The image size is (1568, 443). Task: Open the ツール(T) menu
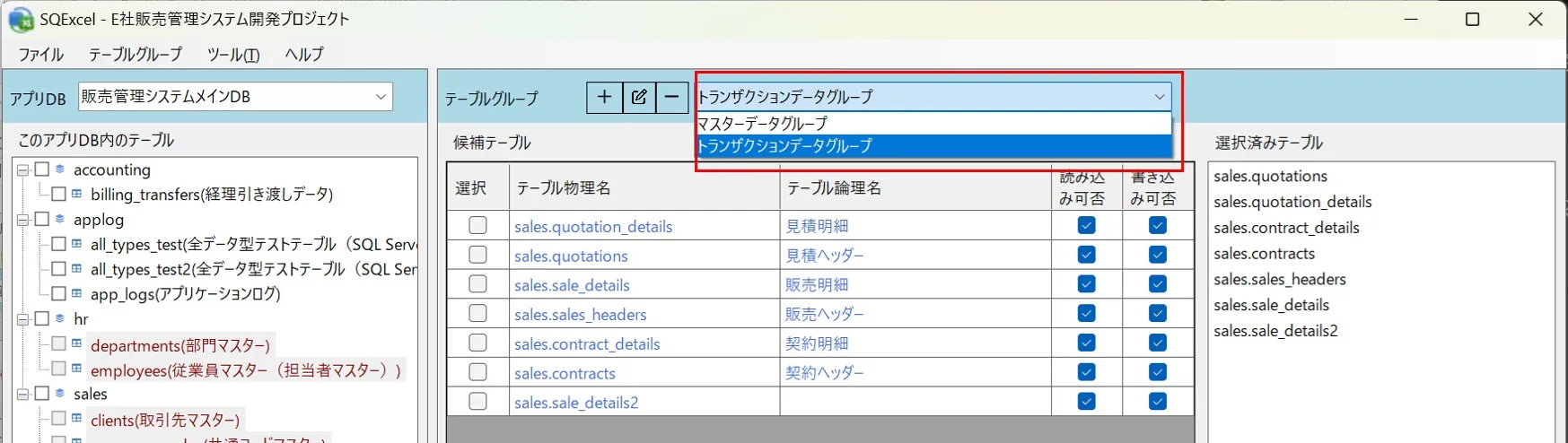coord(233,55)
